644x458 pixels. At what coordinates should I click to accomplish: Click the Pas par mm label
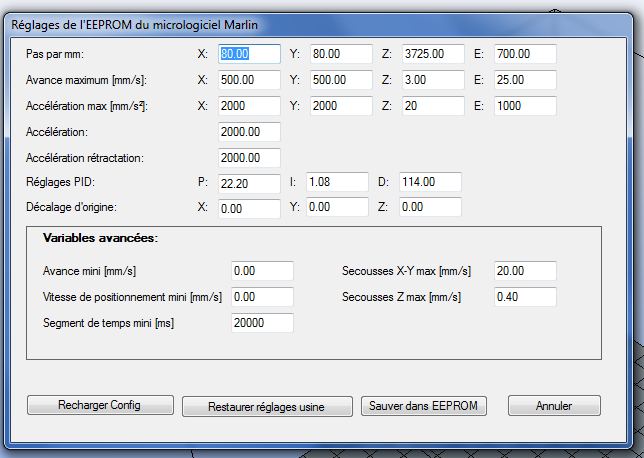[55, 54]
